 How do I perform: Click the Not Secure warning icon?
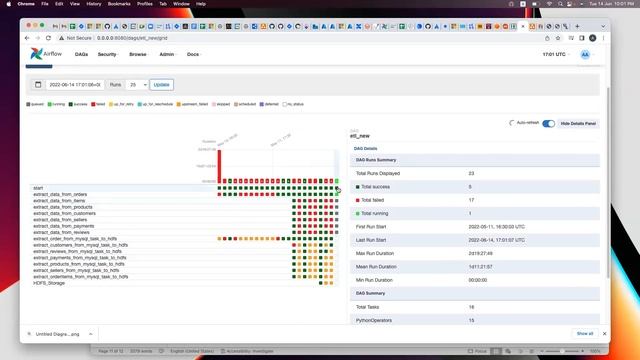[61, 38]
